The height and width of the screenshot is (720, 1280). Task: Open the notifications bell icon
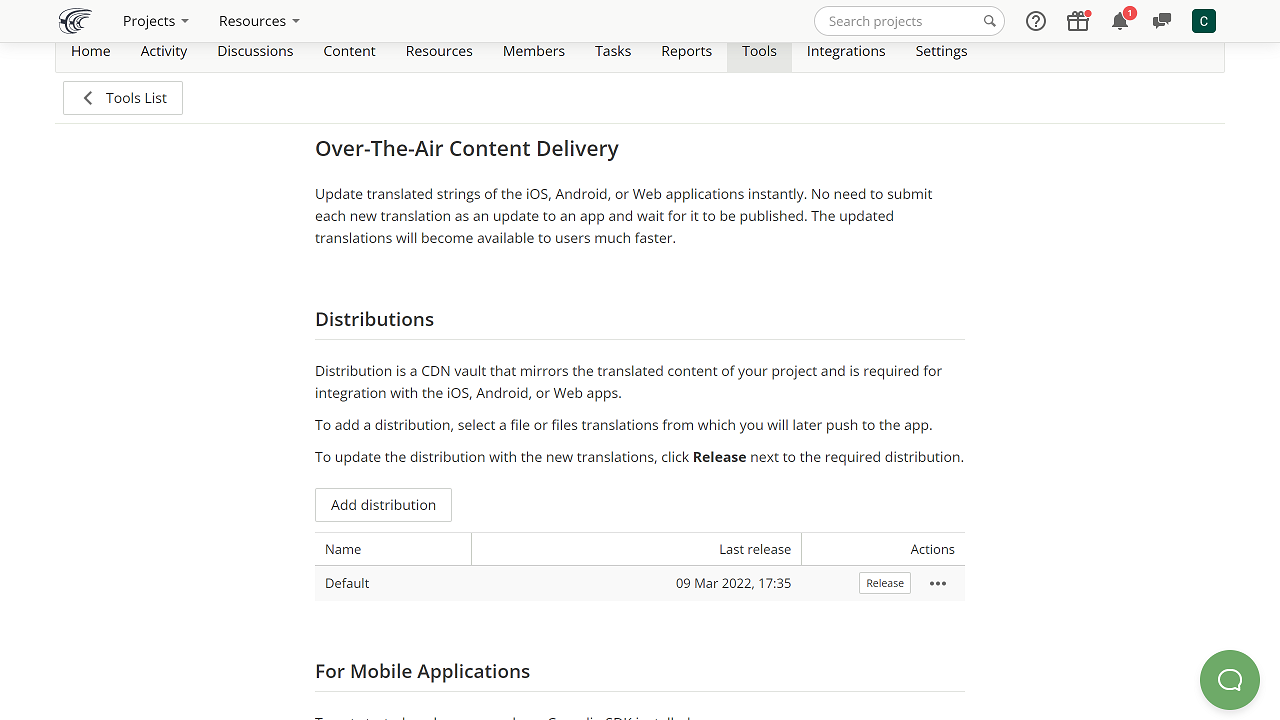click(x=1120, y=21)
